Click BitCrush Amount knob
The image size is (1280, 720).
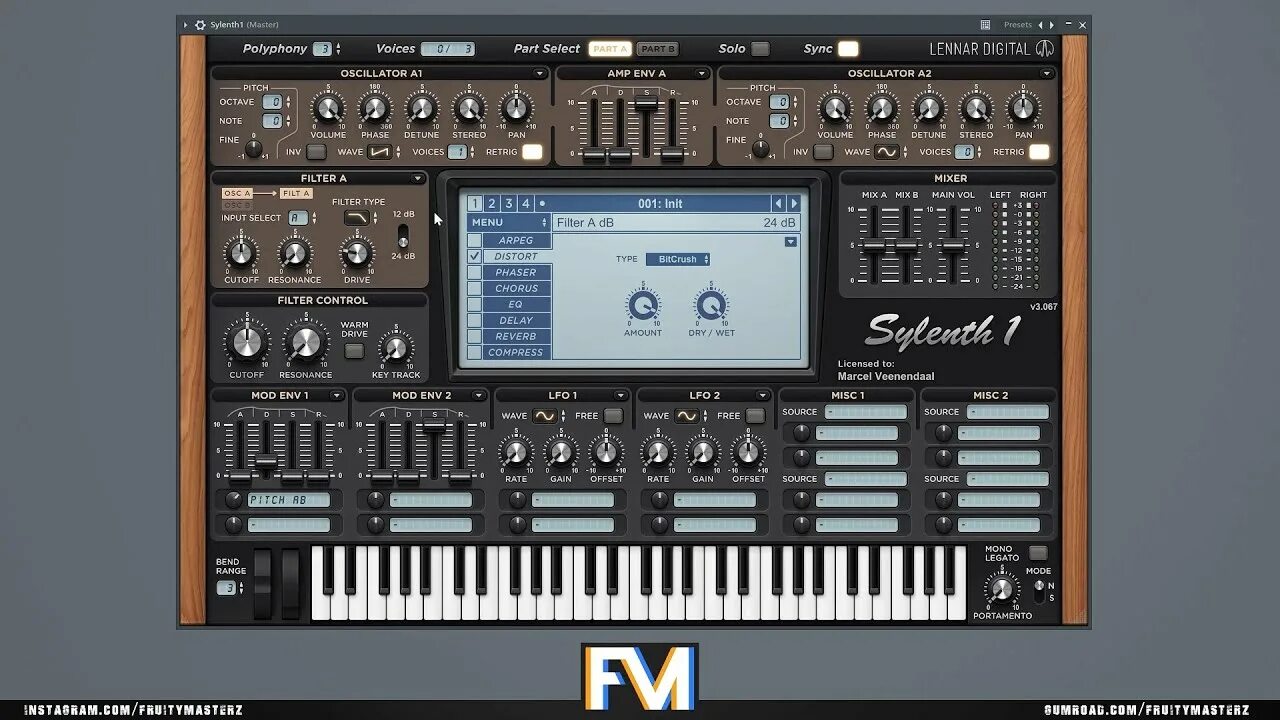(643, 305)
